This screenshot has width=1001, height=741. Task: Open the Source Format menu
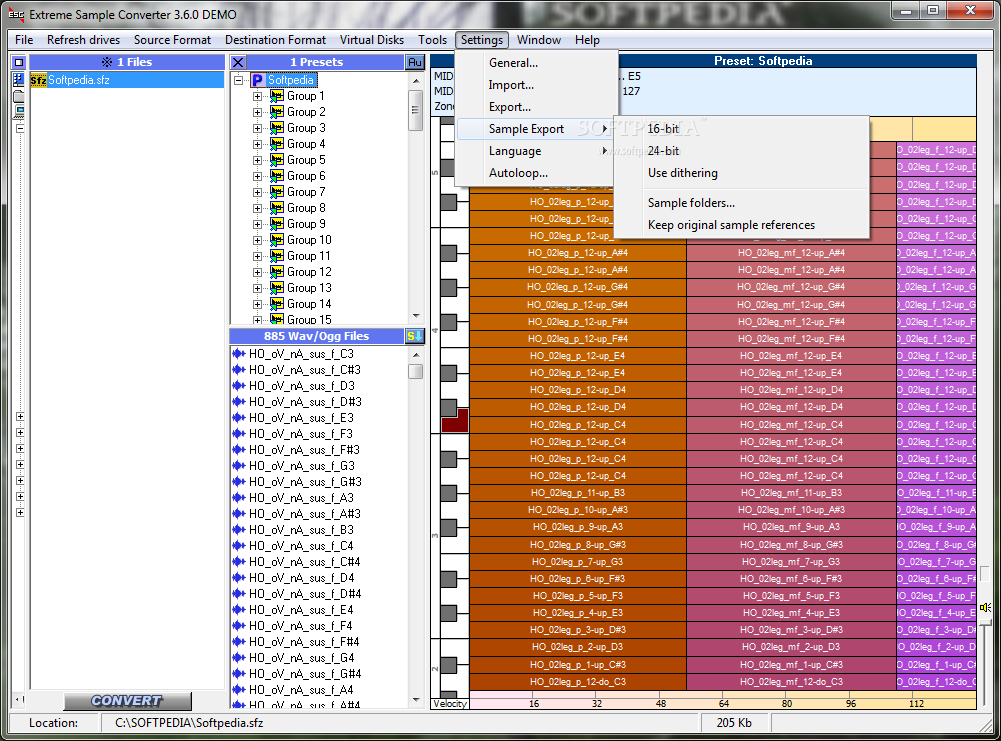click(172, 40)
